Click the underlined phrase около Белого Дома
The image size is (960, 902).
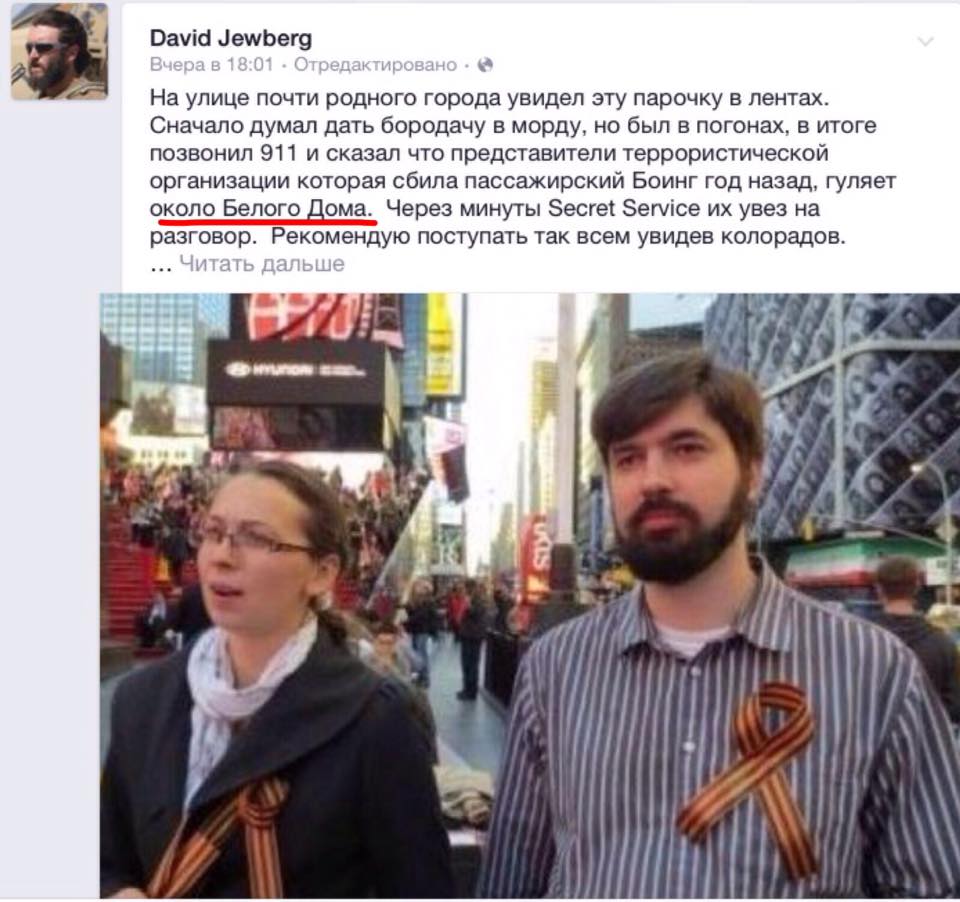261,208
